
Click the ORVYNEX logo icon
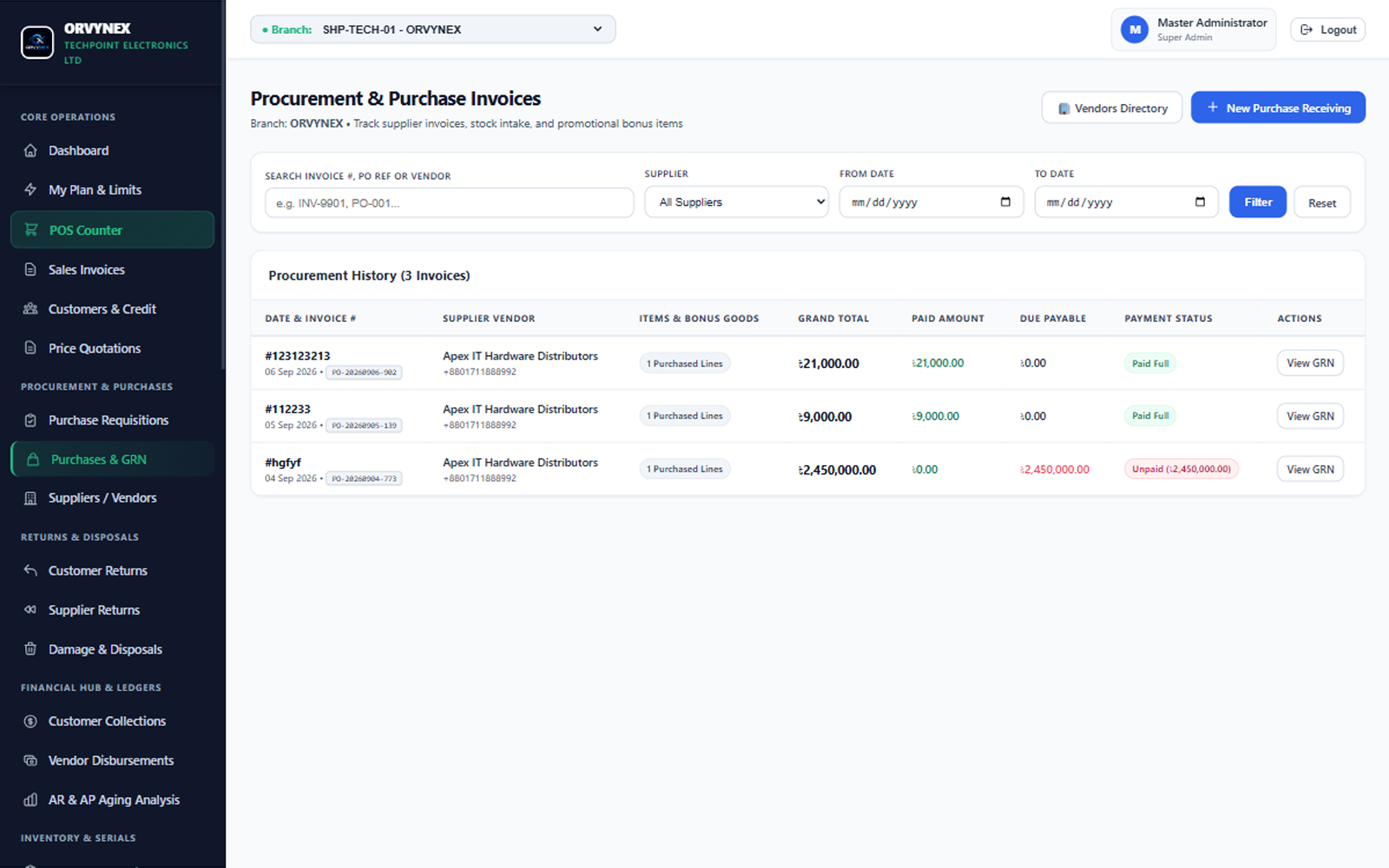click(x=37, y=43)
